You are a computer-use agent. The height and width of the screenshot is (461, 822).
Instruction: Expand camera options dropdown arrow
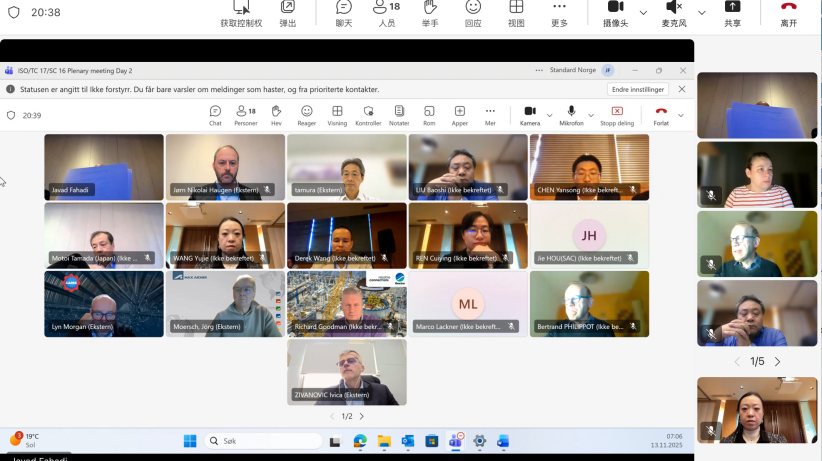[643, 13]
